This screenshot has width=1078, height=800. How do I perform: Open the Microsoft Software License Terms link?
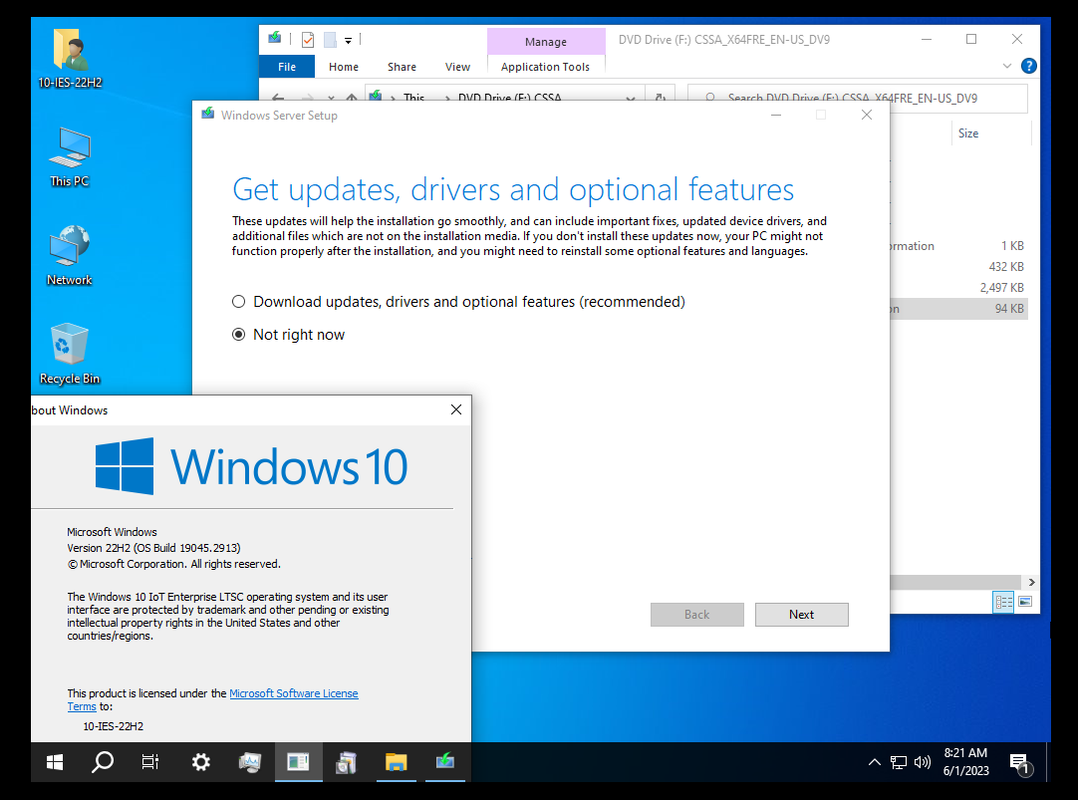pyautogui.click(x=294, y=693)
